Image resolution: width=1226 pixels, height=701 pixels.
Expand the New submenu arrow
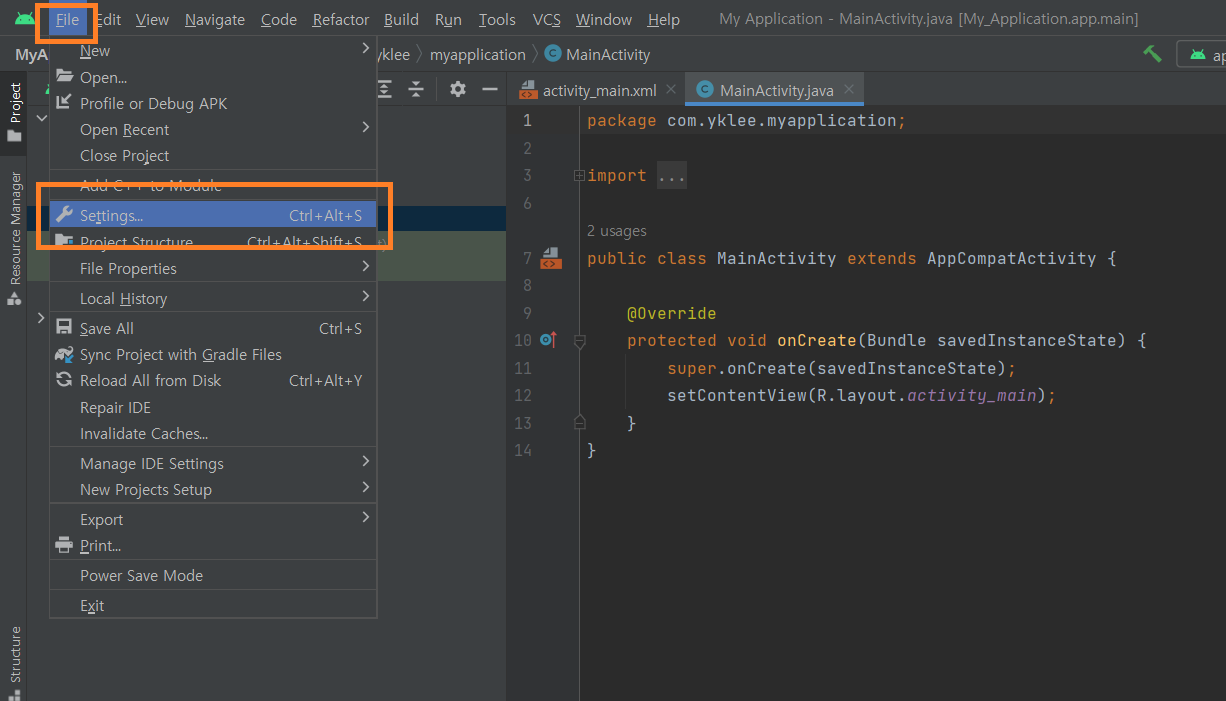click(x=366, y=48)
